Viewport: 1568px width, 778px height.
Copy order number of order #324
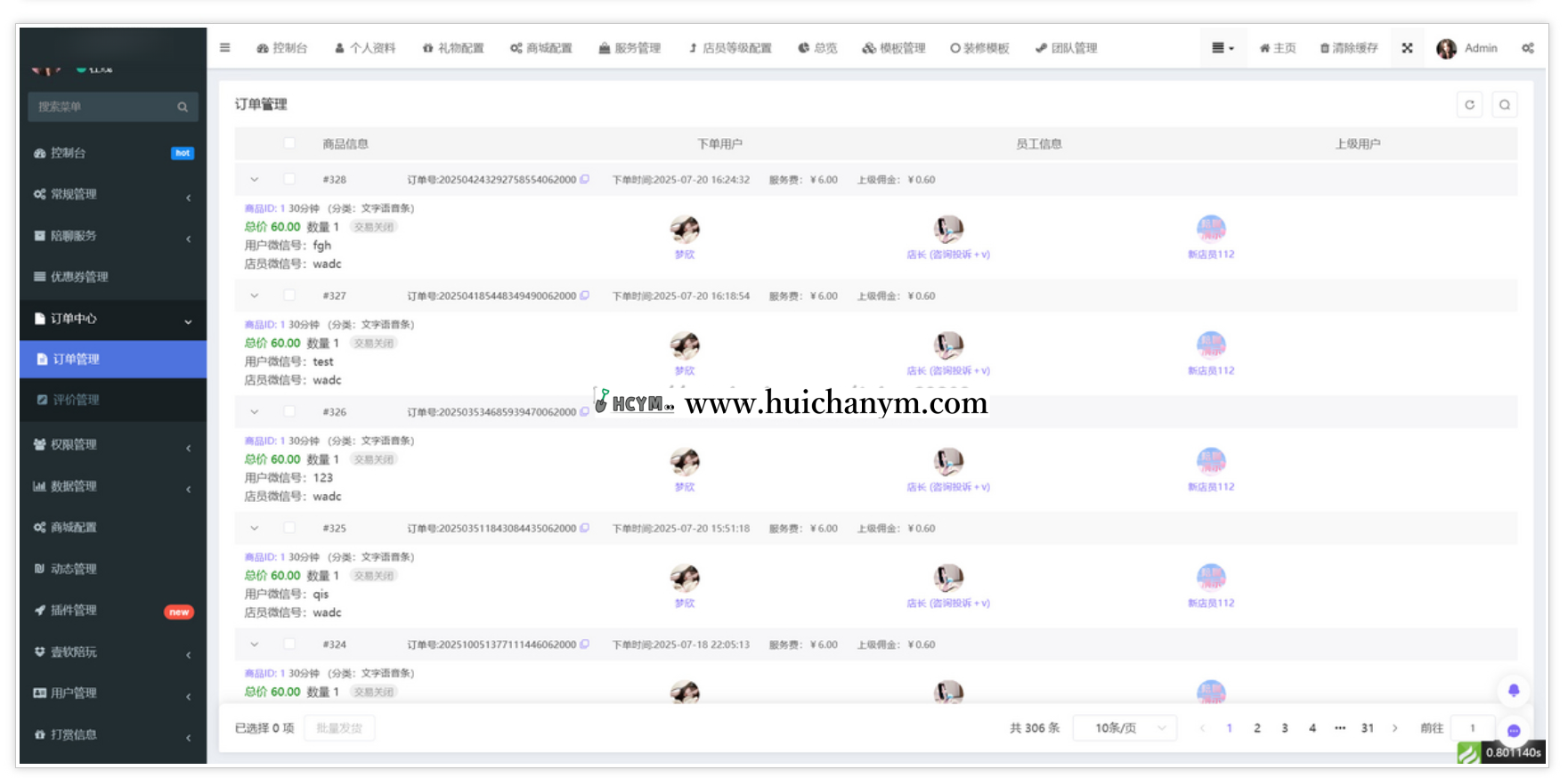[x=585, y=644]
